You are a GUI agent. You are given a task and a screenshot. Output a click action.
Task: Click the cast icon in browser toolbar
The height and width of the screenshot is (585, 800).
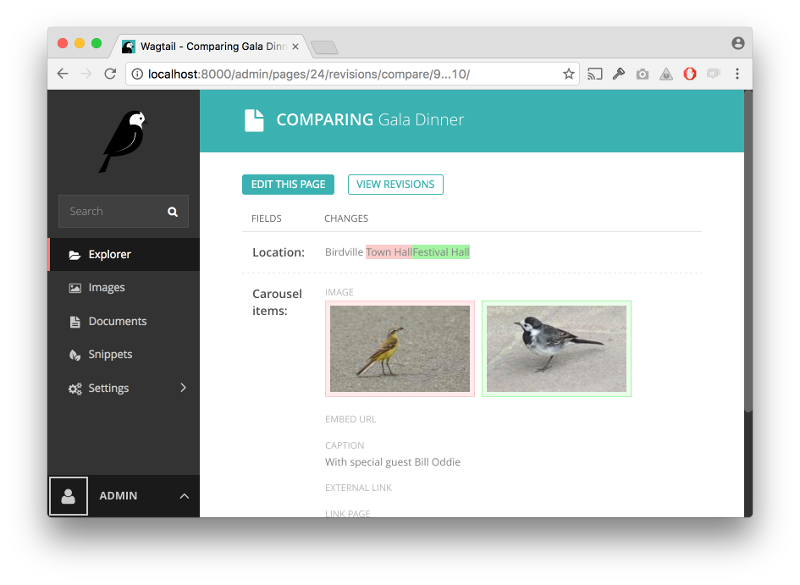click(x=595, y=74)
